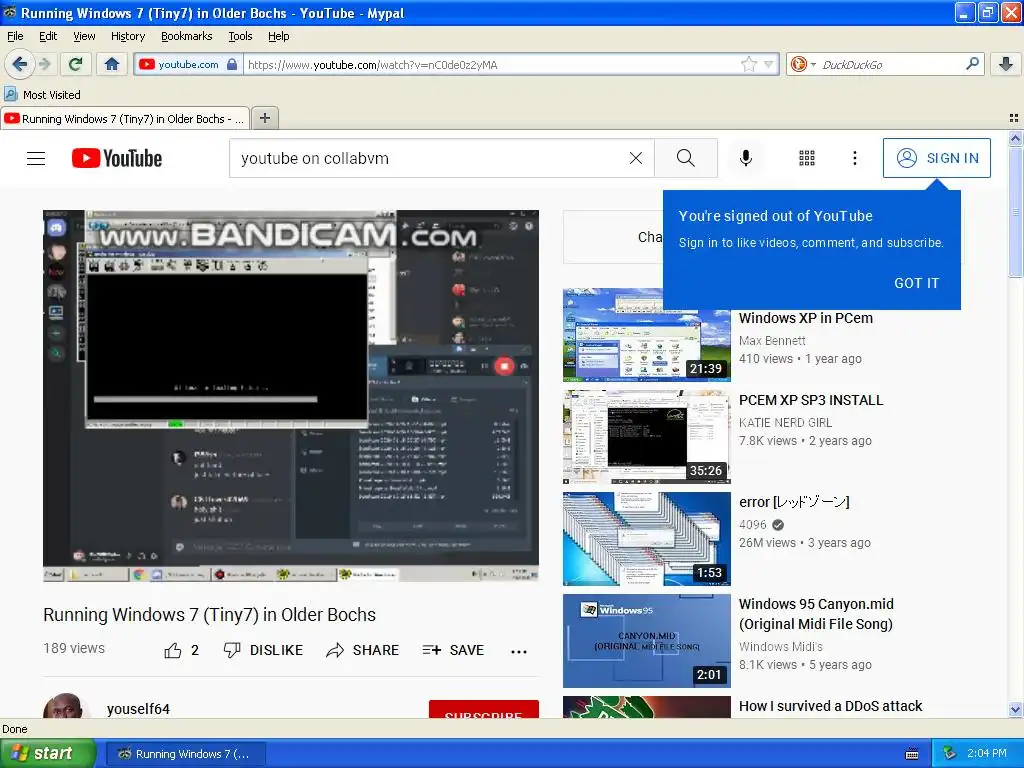Start voice search with microphone
Image resolution: width=1024 pixels, height=768 pixels.
click(746, 158)
